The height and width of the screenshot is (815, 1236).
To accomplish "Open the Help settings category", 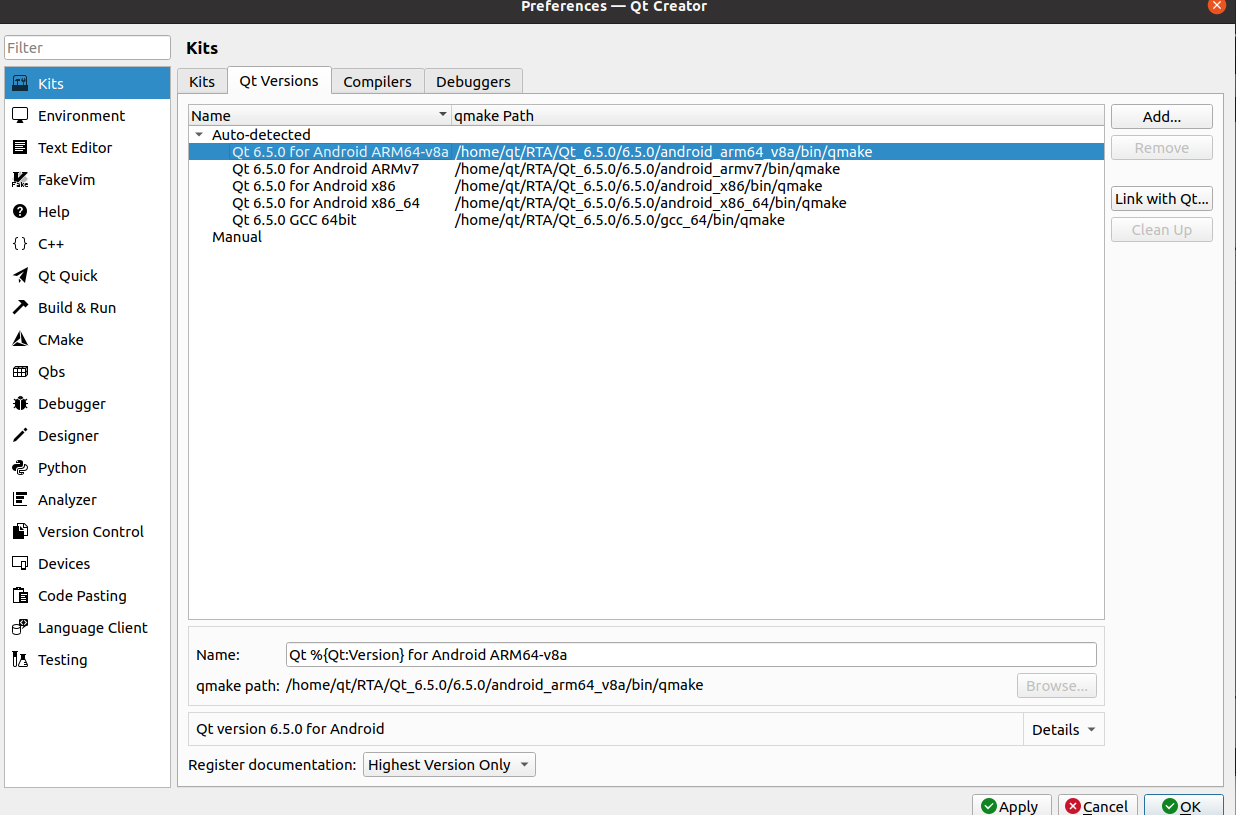I will point(87,212).
